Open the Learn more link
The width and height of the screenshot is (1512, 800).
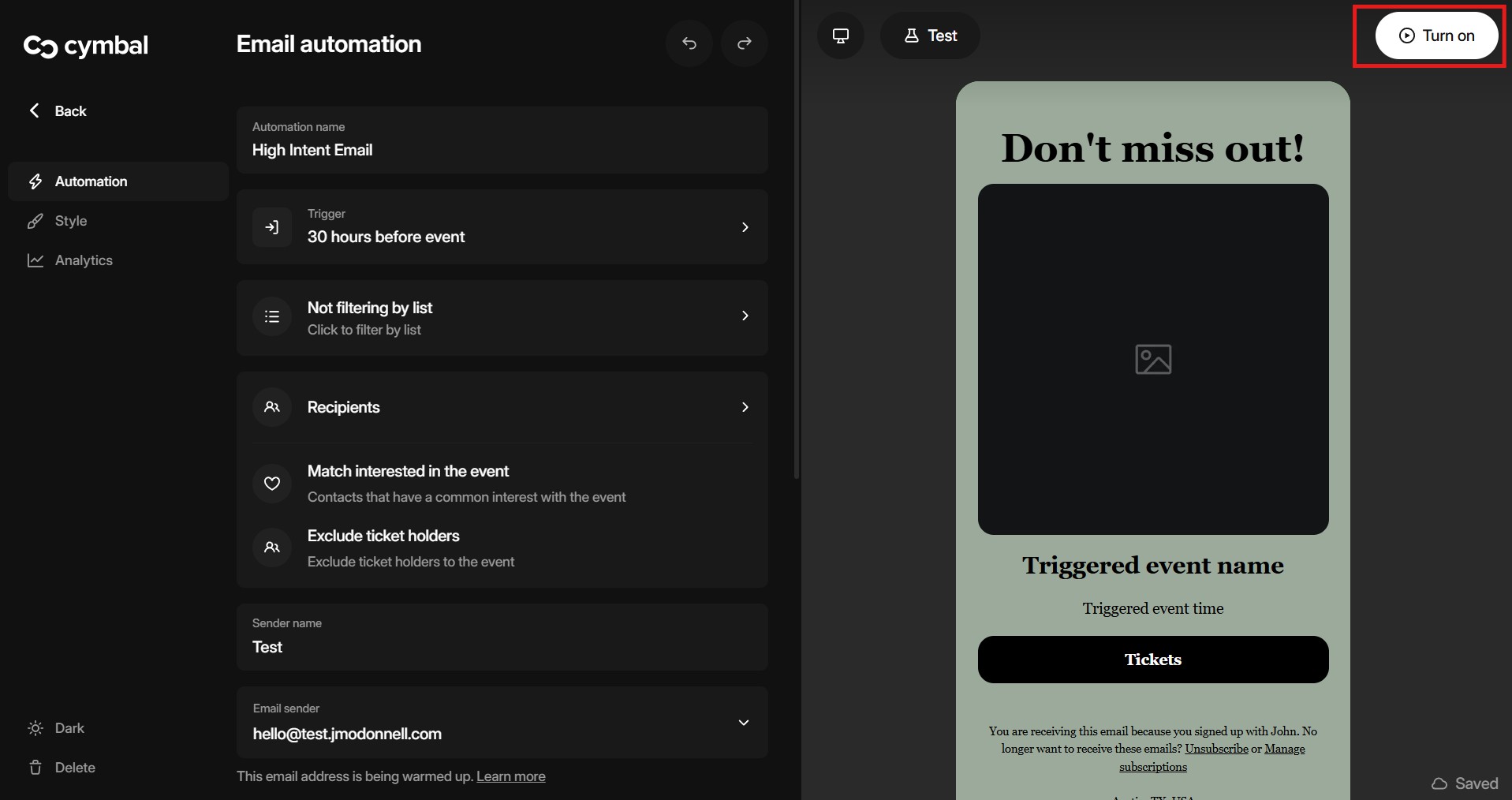[x=510, y=776]
